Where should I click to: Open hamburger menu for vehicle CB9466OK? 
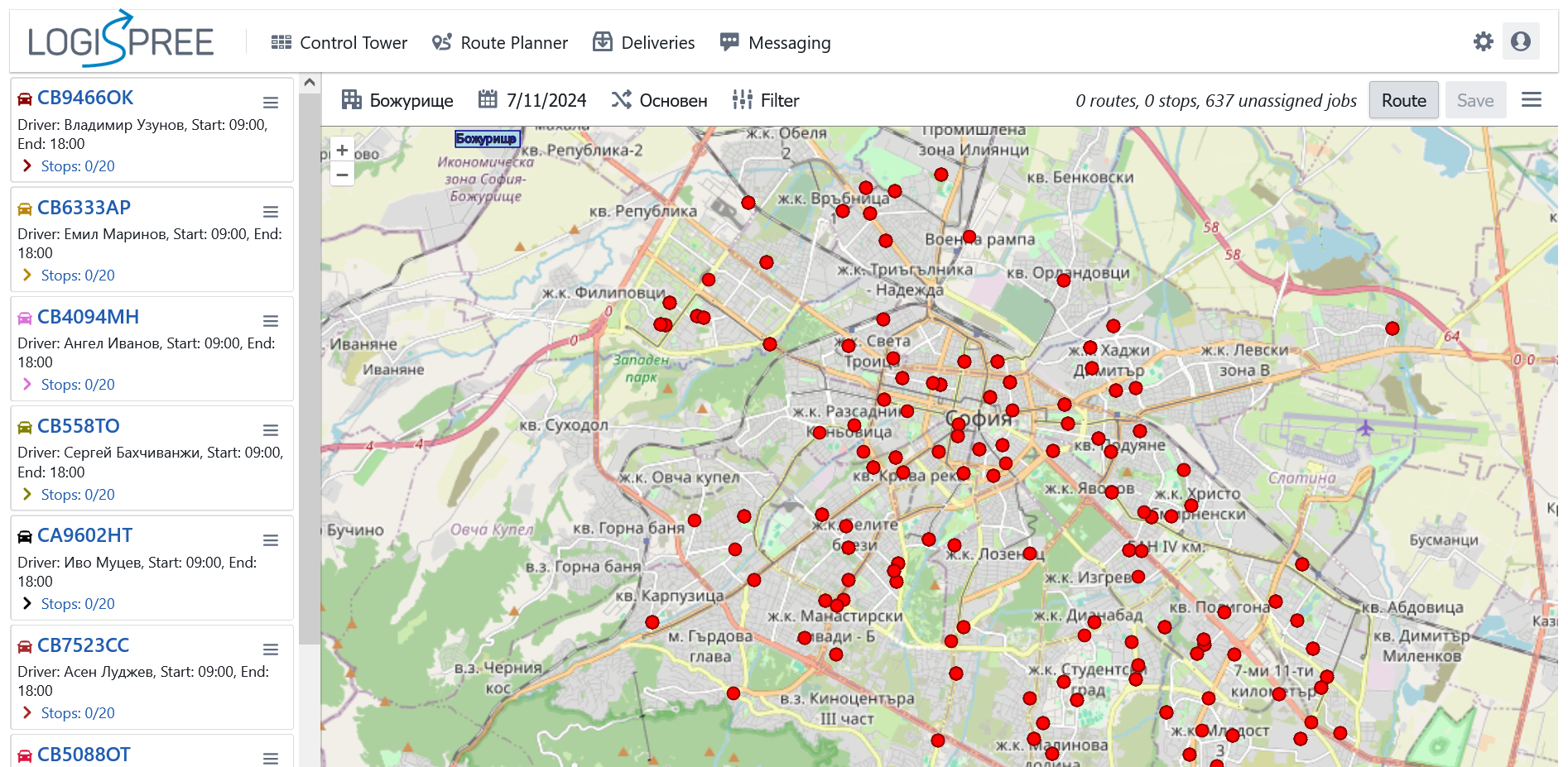coord(271,103)
